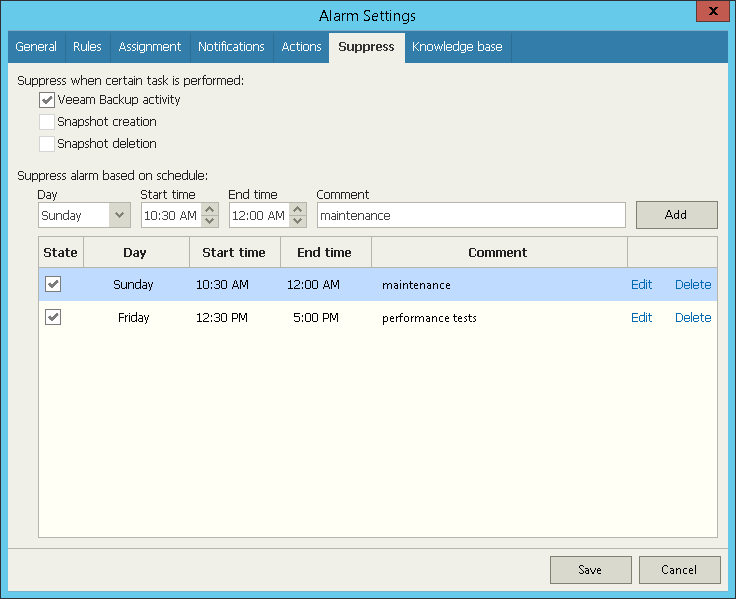Click the Start time field 10:30 AM
The width and height of the screenshot is (736, 599).
(x=171, y=215)
